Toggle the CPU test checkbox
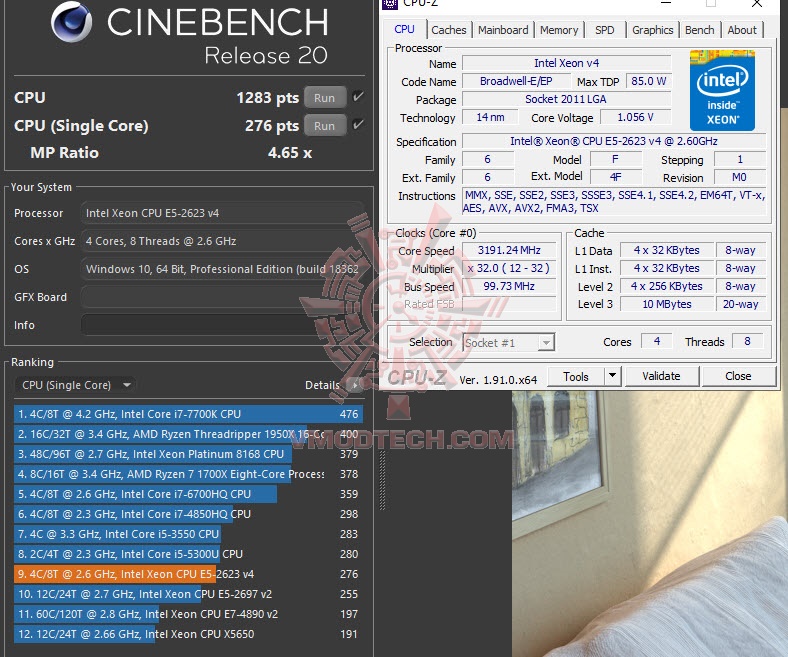 pos(358,96)
